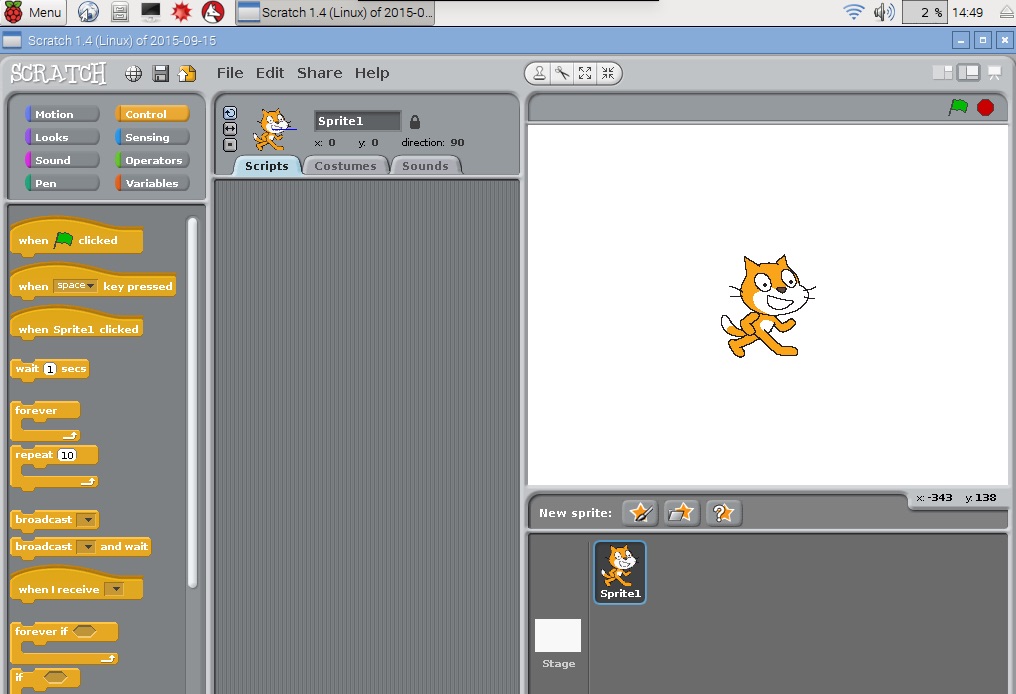
Task: Open key dropdown in key pressed block
Action: 75,286
